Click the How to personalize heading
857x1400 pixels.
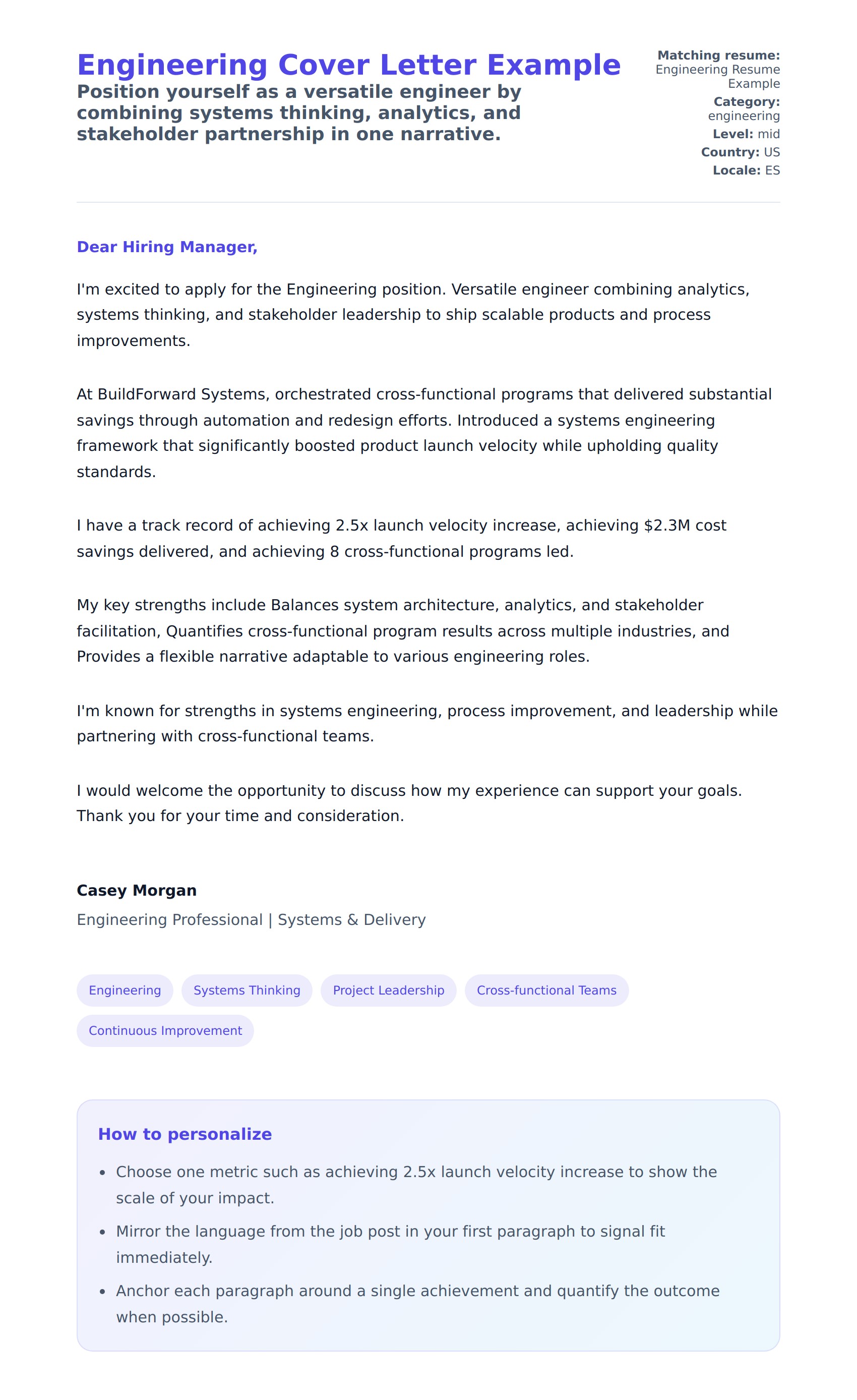[x=185, y=1134]
